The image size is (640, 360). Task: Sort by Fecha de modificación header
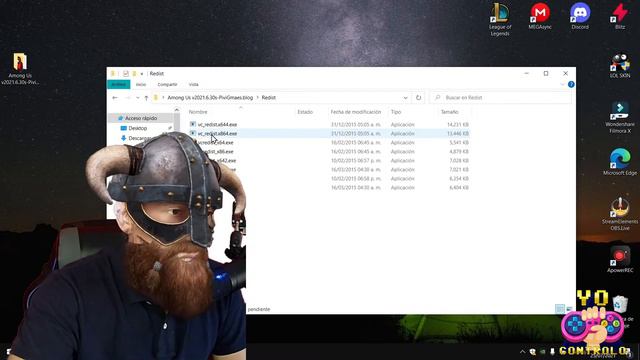point(356,112)
